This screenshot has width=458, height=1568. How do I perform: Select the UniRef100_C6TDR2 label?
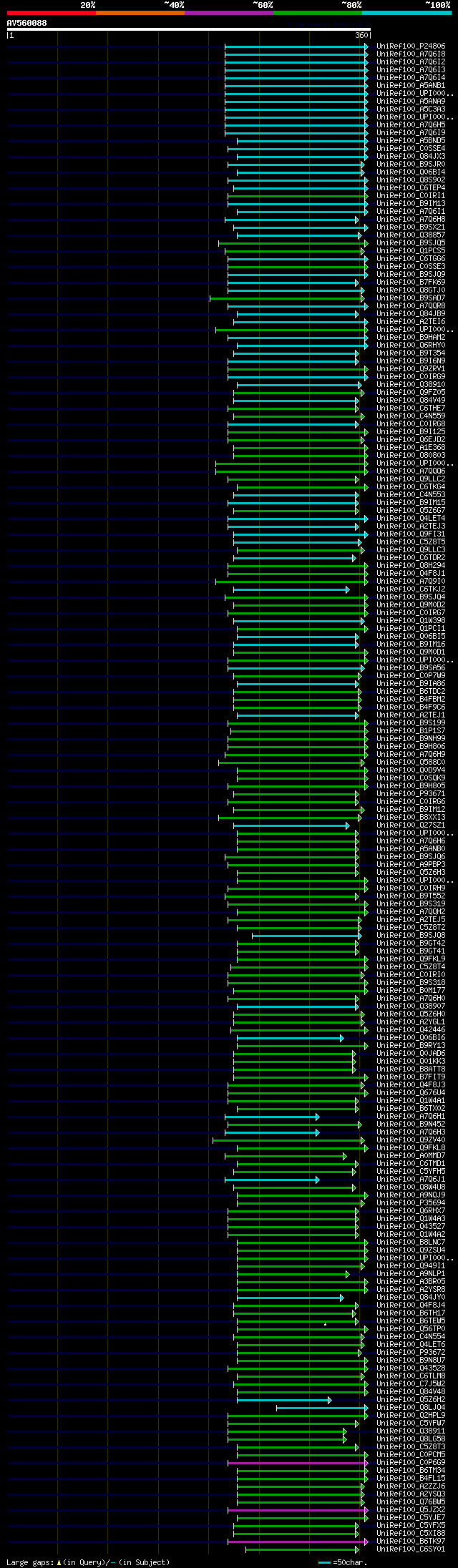point(411,558)
